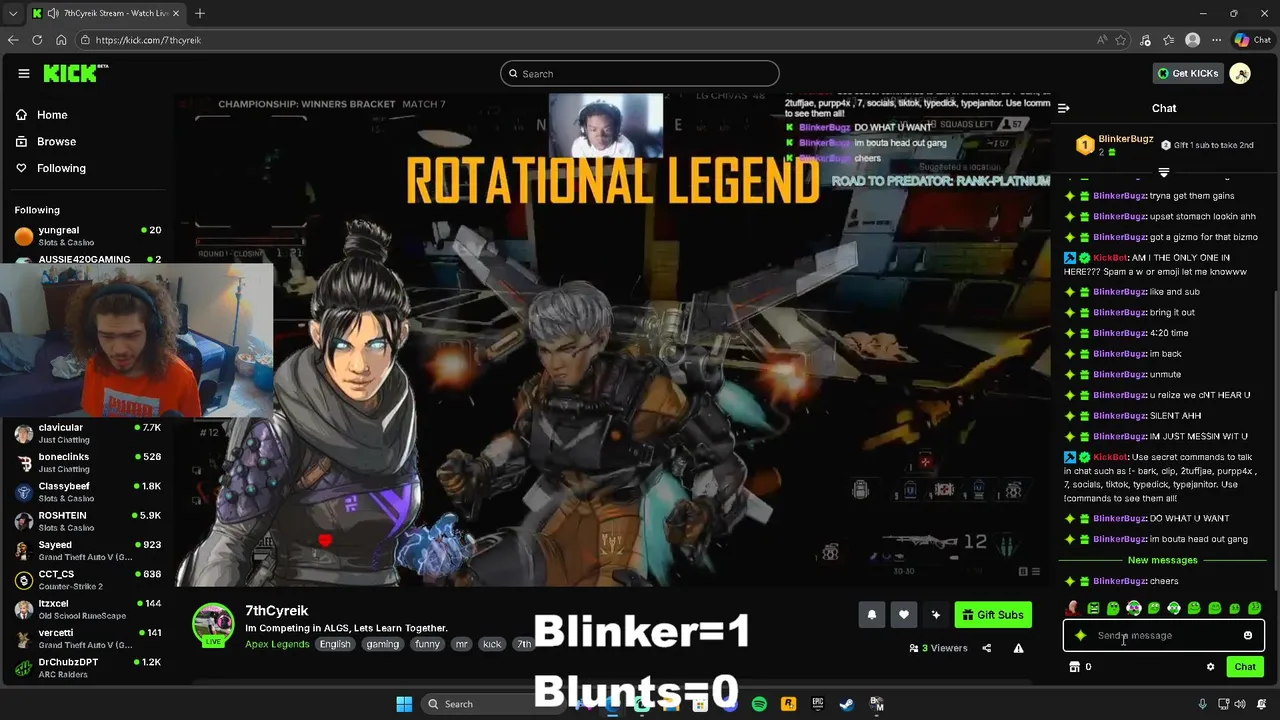Viewport: 1280px width, 720px height.
Task: Open Spotify from taskbar
Action: coord(759,704)
